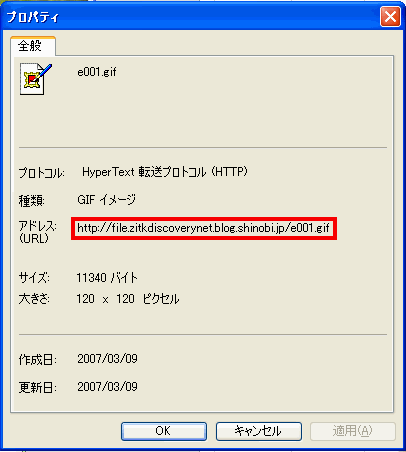This screenshot has height=452, width=406.
Task: Click the 作成日 date value 2007/03/09
Action: click(107, 359)
